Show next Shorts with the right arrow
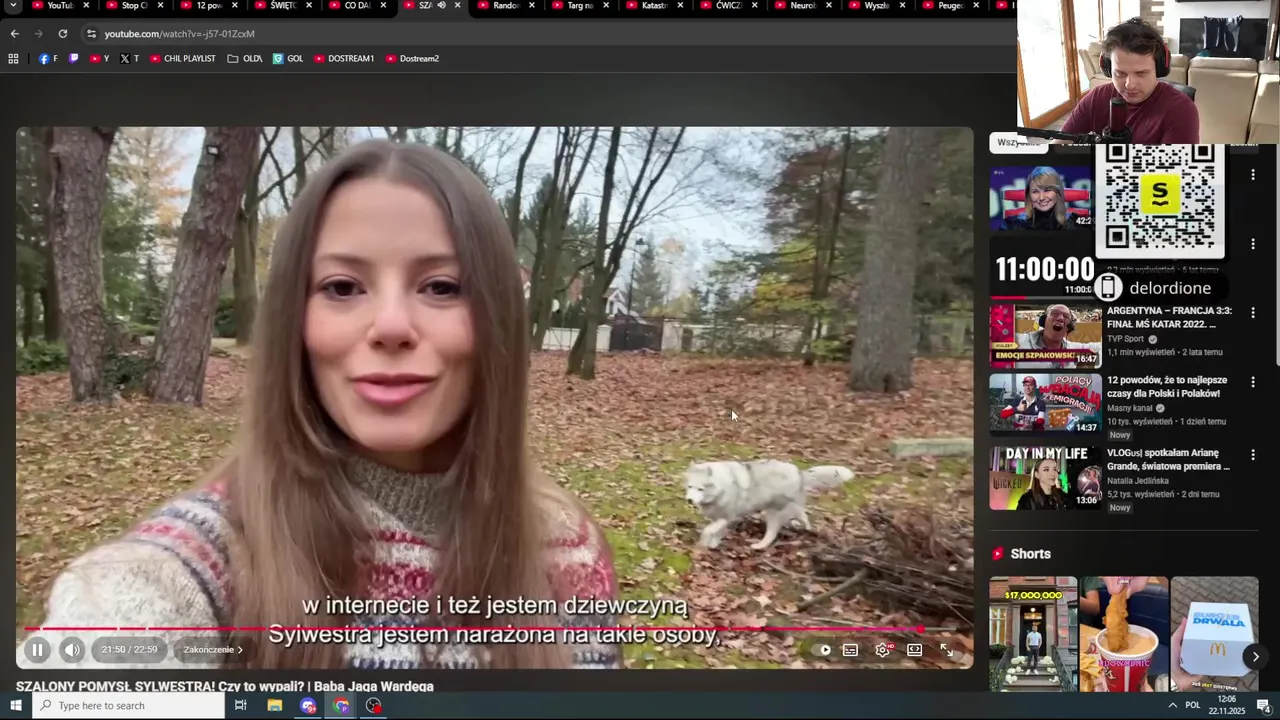The image size is (1280, 720). 1255,657
